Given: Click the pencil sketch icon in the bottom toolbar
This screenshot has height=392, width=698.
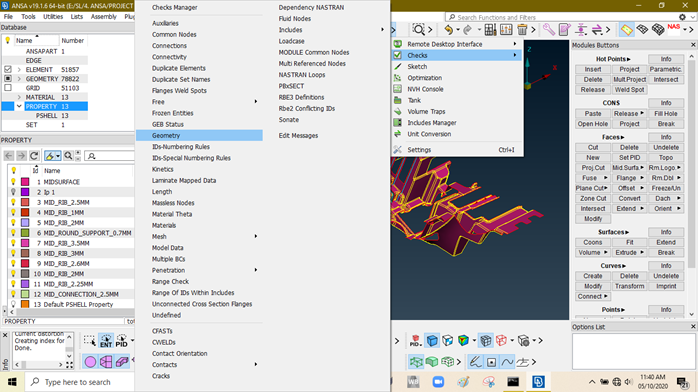Looking at the screenshot, I should pos(475,362).
